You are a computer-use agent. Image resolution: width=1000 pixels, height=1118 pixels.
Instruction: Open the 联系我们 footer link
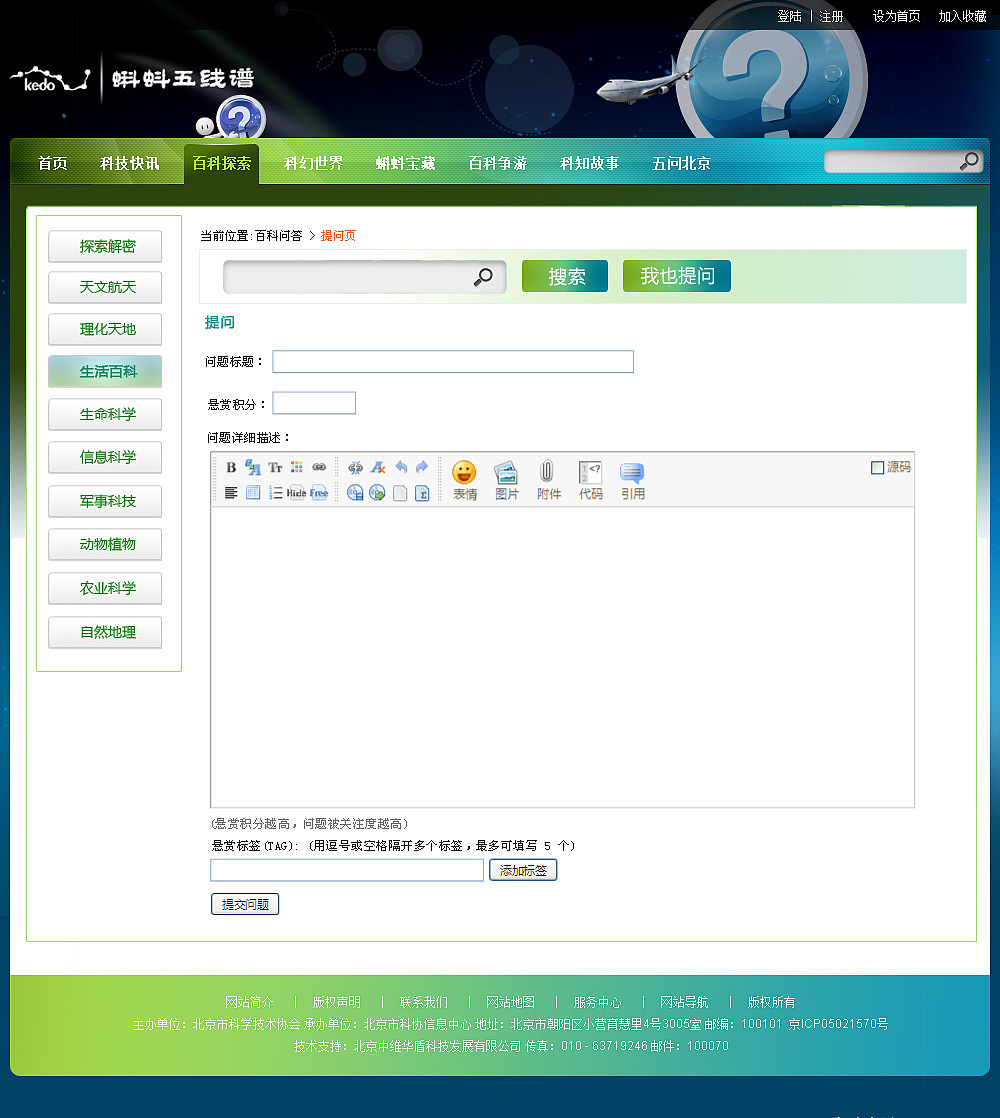click(x=423, y=1002)
